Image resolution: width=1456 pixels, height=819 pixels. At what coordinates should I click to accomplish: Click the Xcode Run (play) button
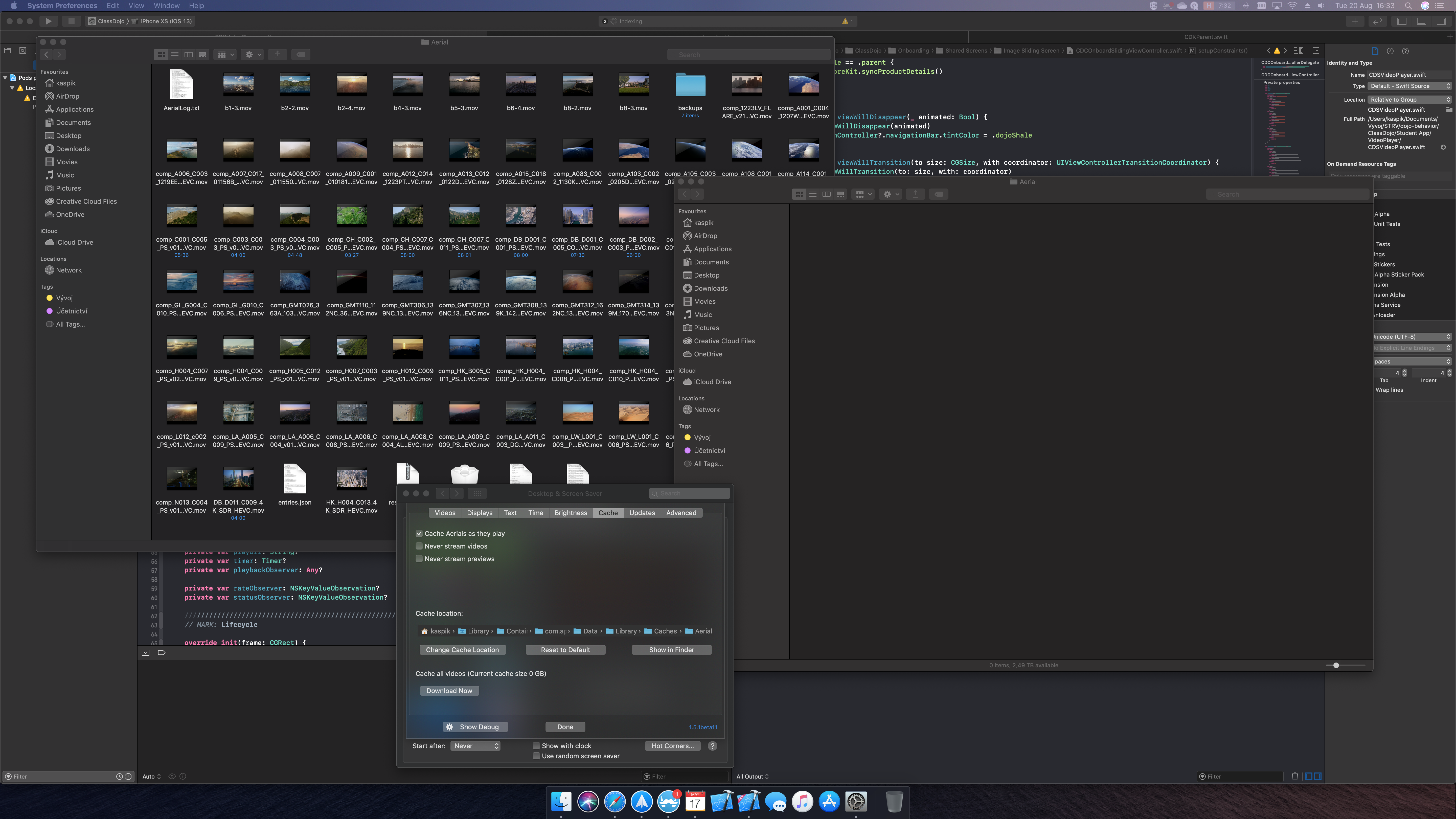click(x=49, y=21)
